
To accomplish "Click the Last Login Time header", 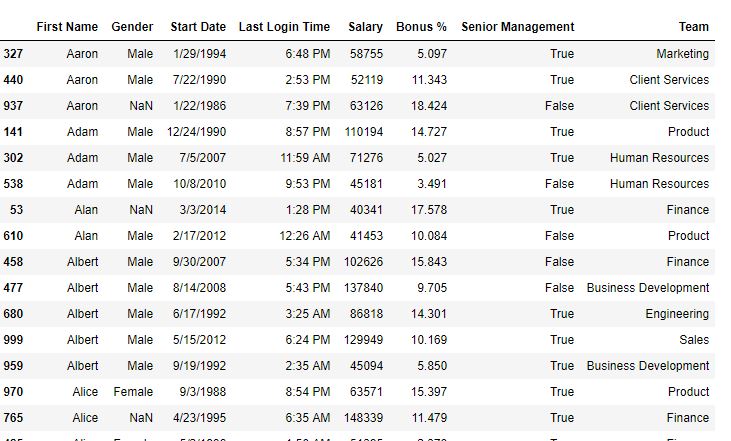I will 284,27.
